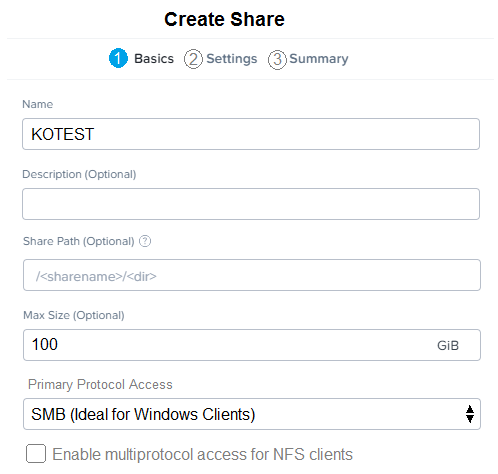This screenshot has width=498, height=474.
Task: Click the step 2 circle icon
Action: 193,59
